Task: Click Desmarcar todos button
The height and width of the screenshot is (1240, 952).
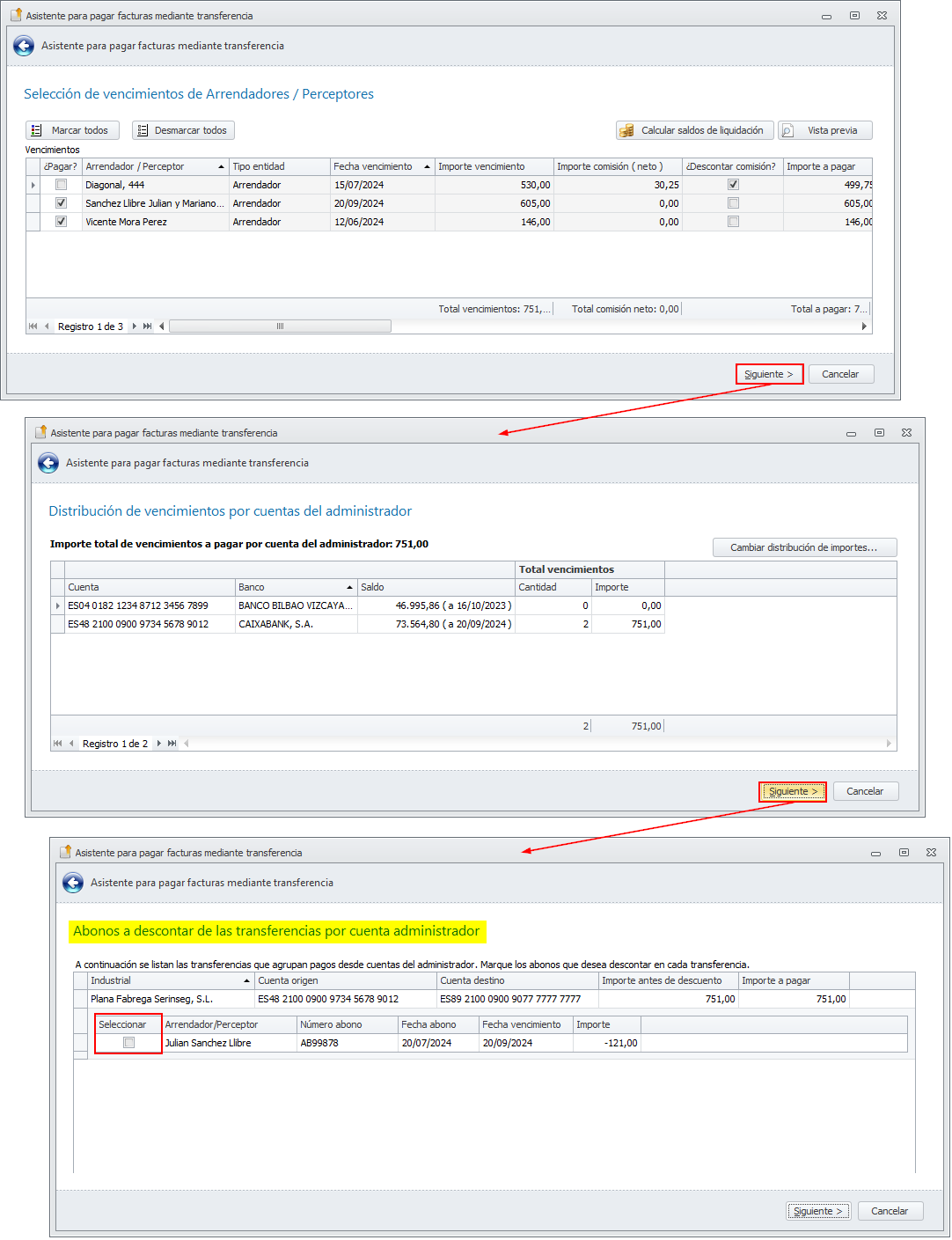Action: [183, 130]
